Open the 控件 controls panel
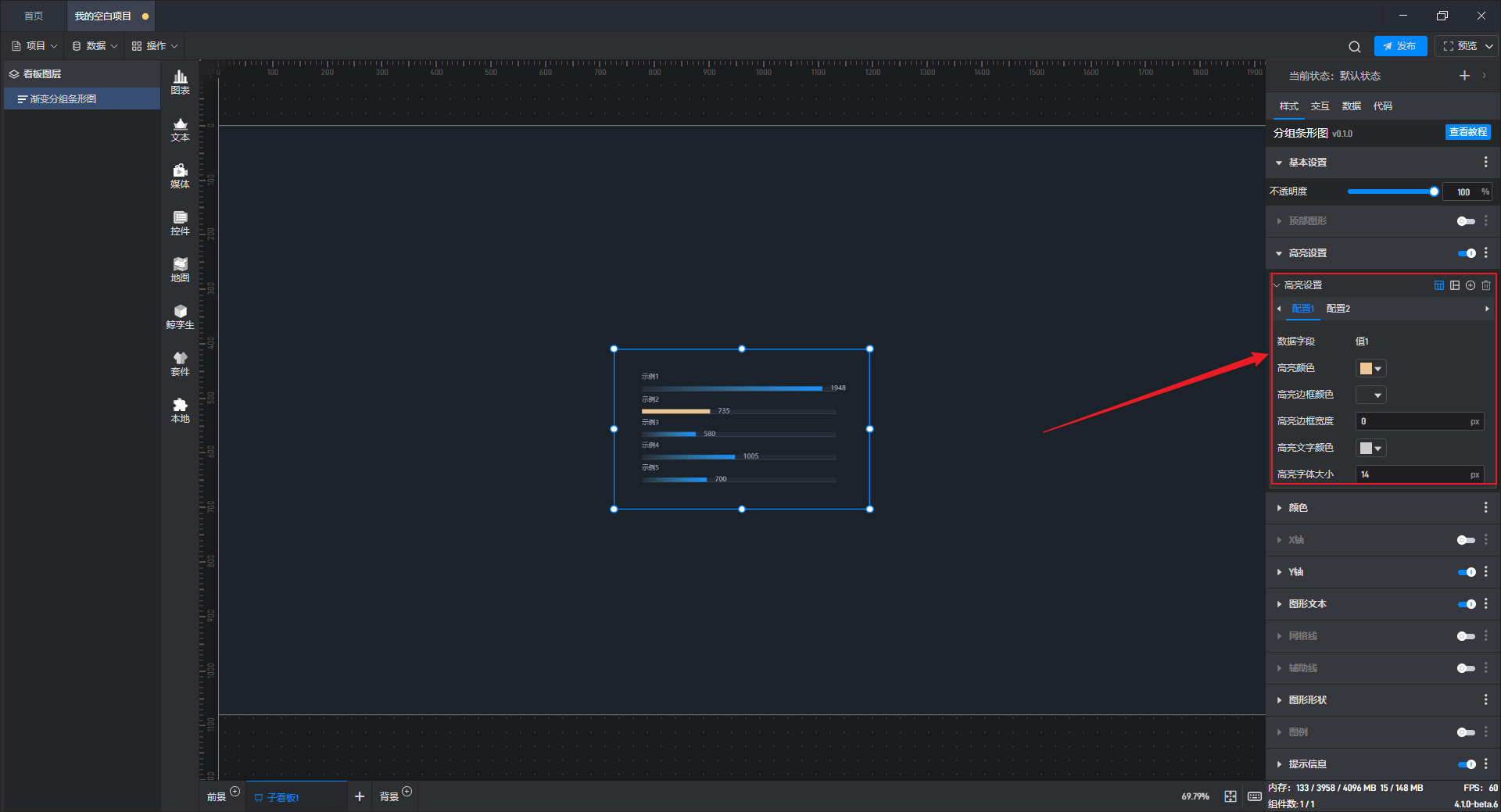This screenshot has height=812, width=1501. coord(180,223)
